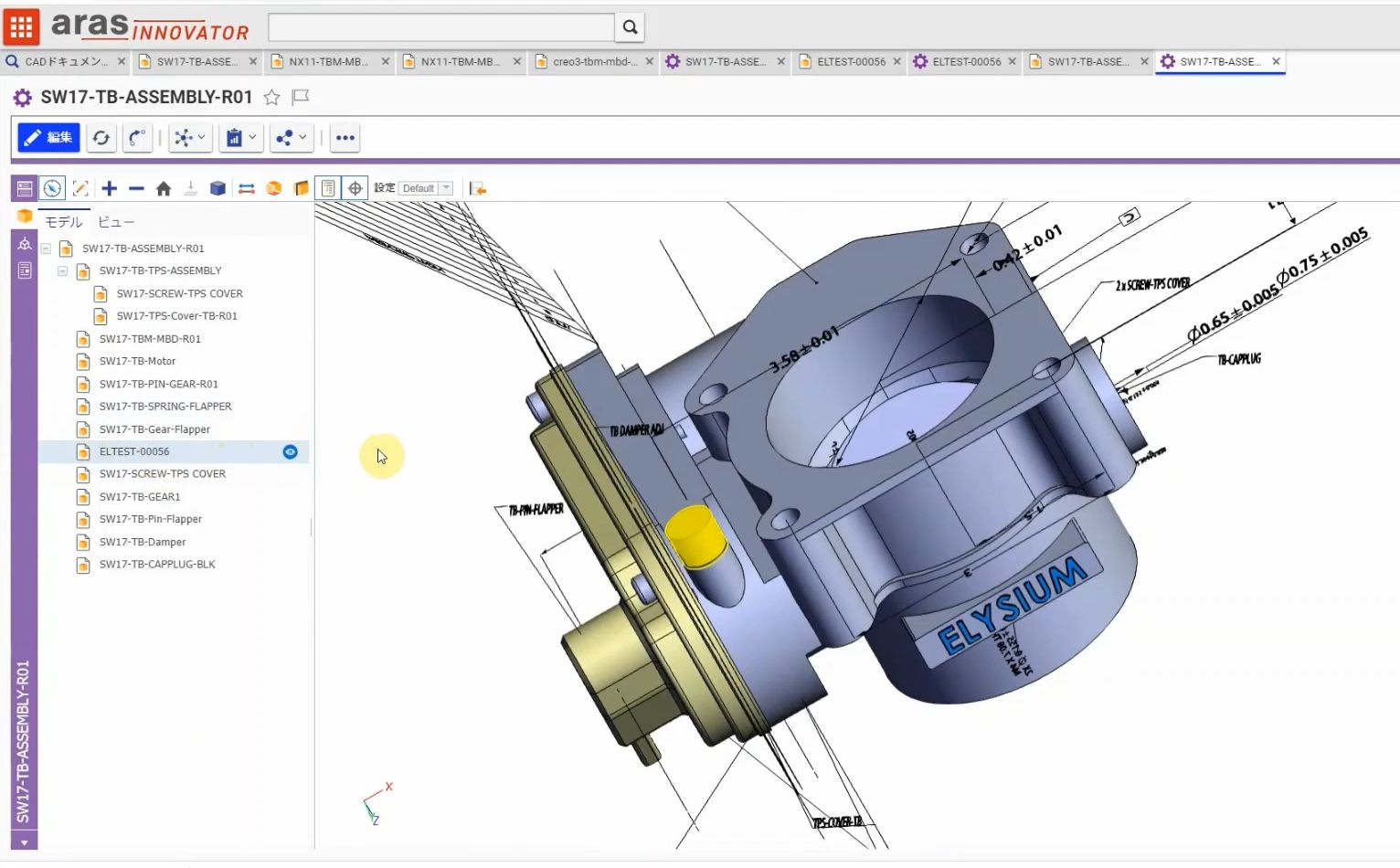1400x868 pixels.
Task: Select SW17-TB-ASSEMBLY-R01 root tree item
Action: (x=143, y=249)
